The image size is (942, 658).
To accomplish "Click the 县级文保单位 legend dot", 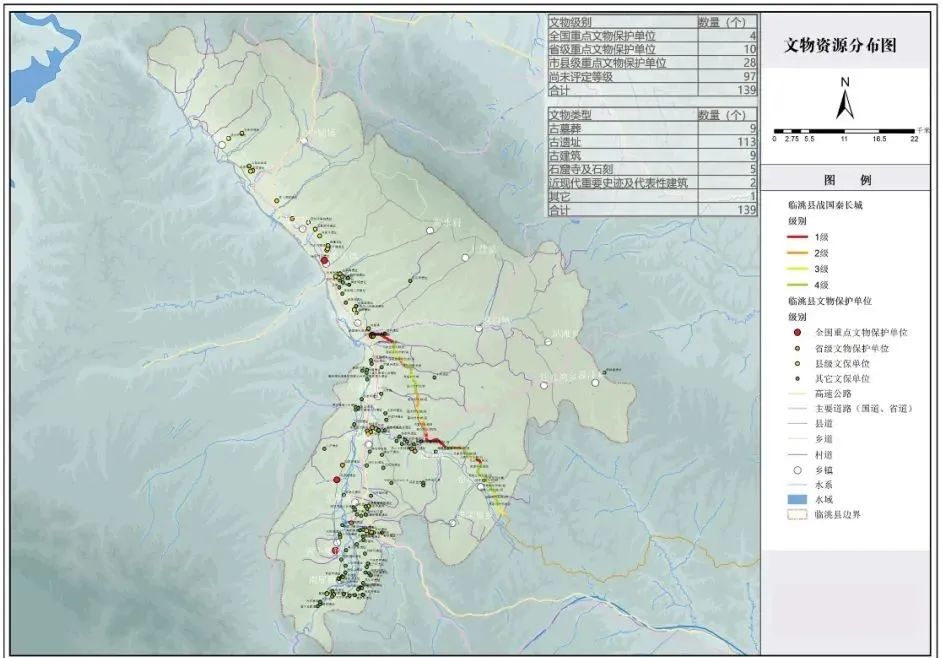I will [795, 363].
